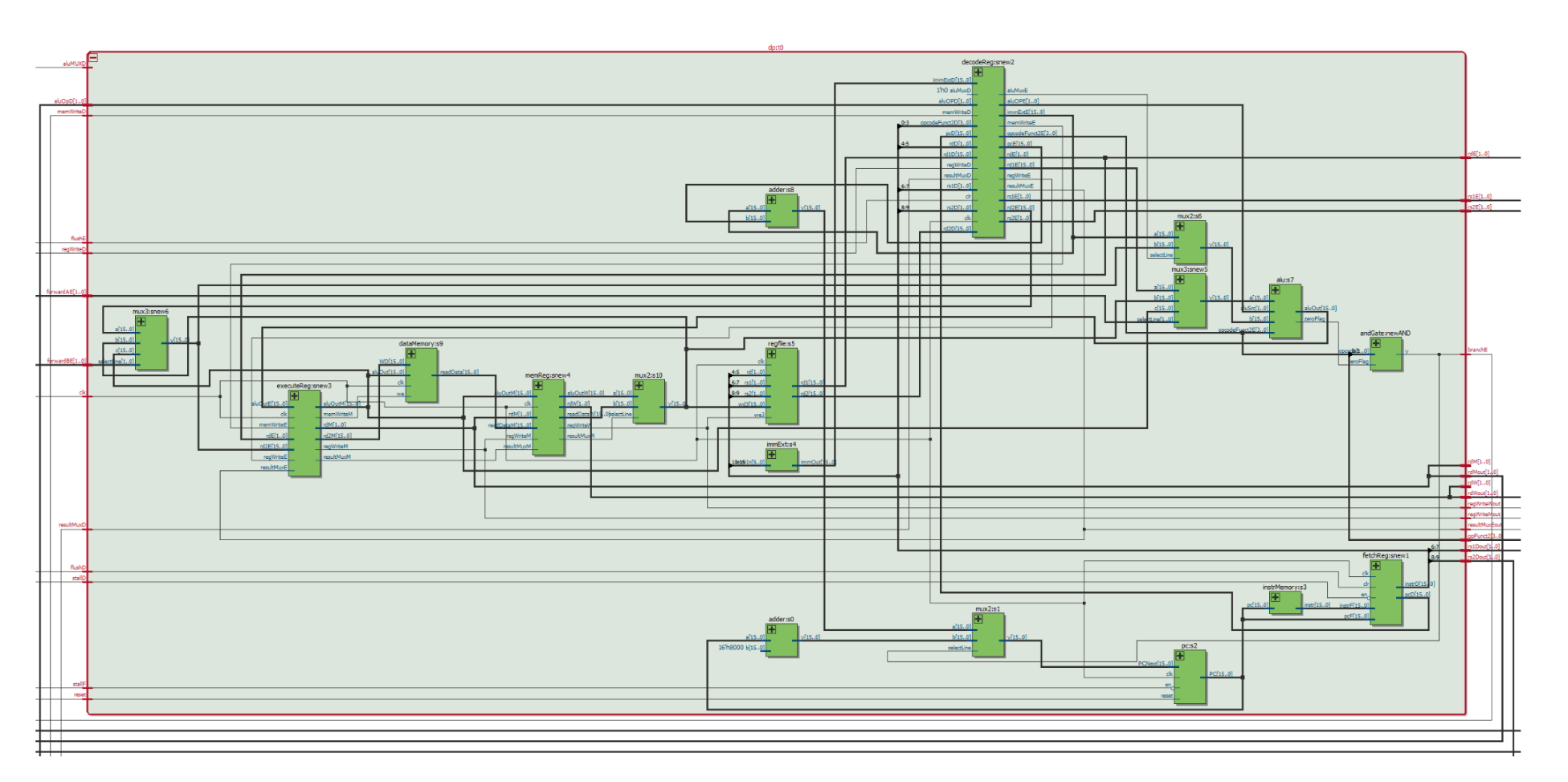Expand the memReg:snew4 block

[x=538, y=386]
